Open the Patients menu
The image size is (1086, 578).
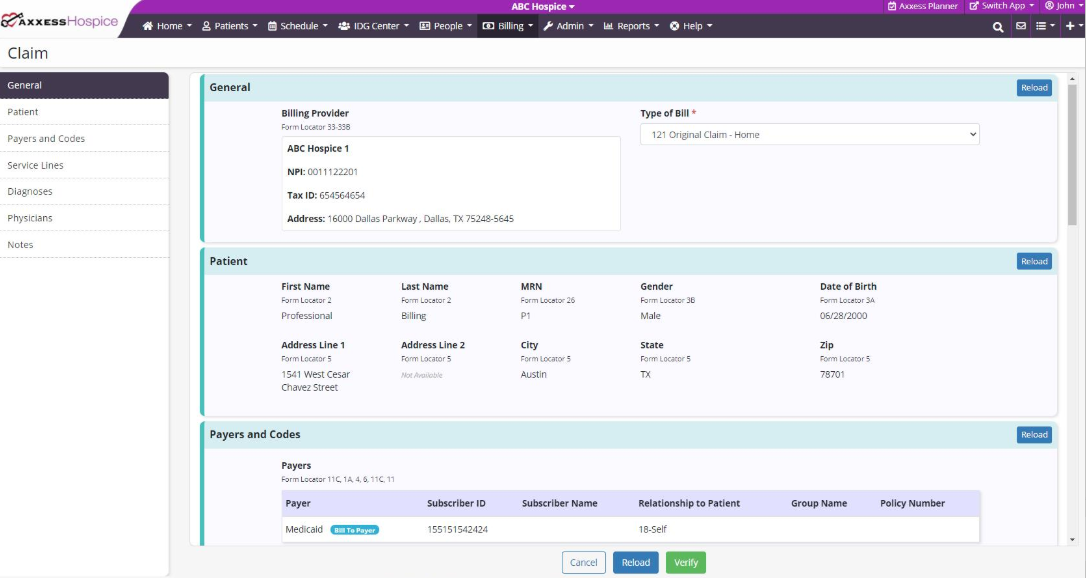coord(230,26)
